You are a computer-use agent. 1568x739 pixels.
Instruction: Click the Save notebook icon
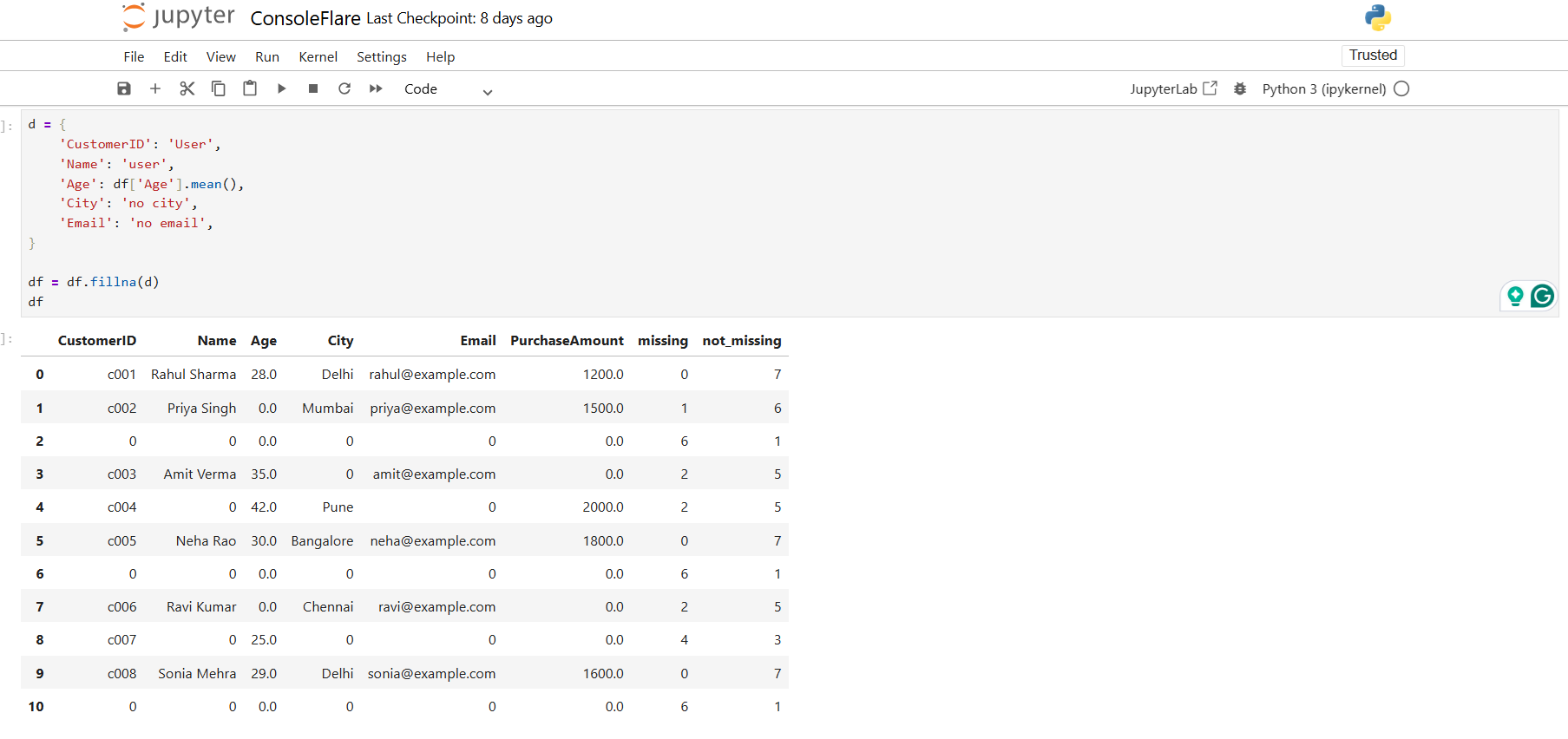click(124, 88)
